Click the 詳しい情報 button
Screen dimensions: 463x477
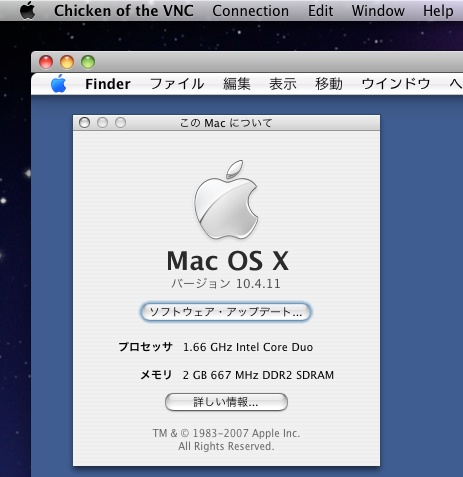pos(226,402)
